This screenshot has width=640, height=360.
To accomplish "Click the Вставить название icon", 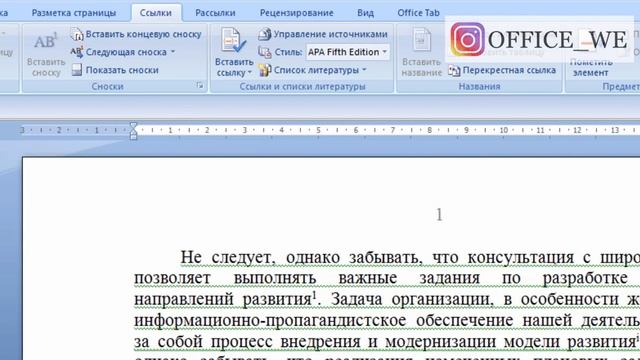I will tap(421, 40).
